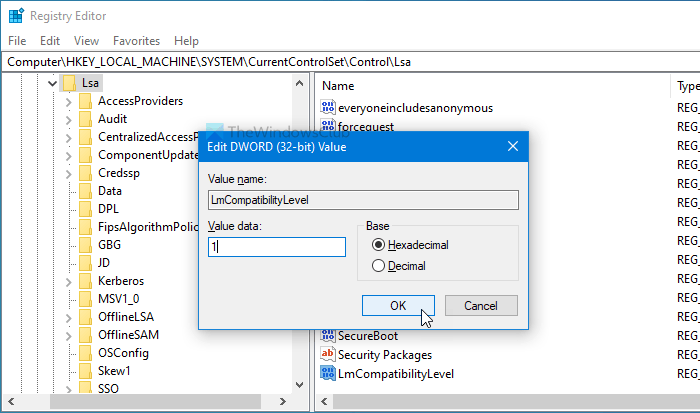Select the LmCompatibilityLevel value name text
The image size is (700, 413).
pyautogui.click(x=396, y=374)
